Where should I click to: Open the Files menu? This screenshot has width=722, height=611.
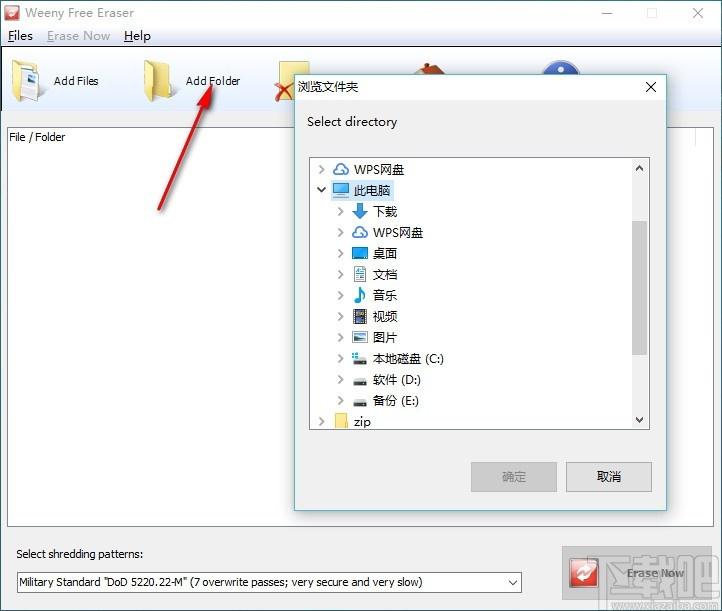(x=20, y=36)
